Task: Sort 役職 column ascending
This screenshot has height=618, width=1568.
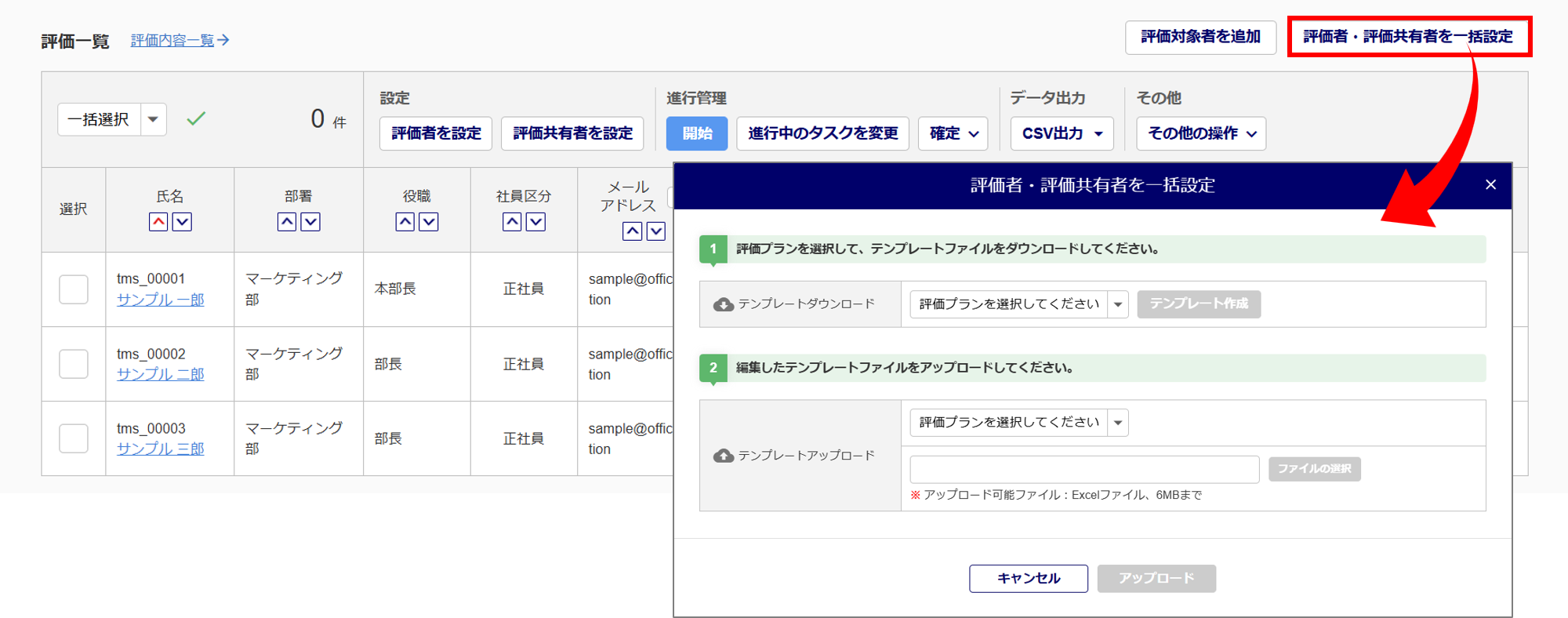Action: point(405,222)
